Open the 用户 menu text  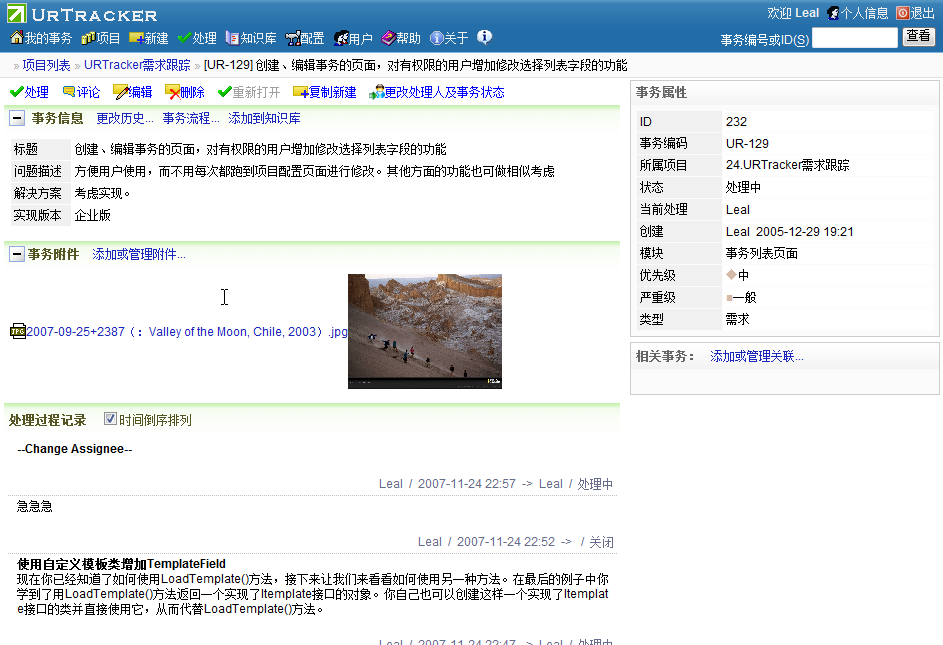click(361, 39)
